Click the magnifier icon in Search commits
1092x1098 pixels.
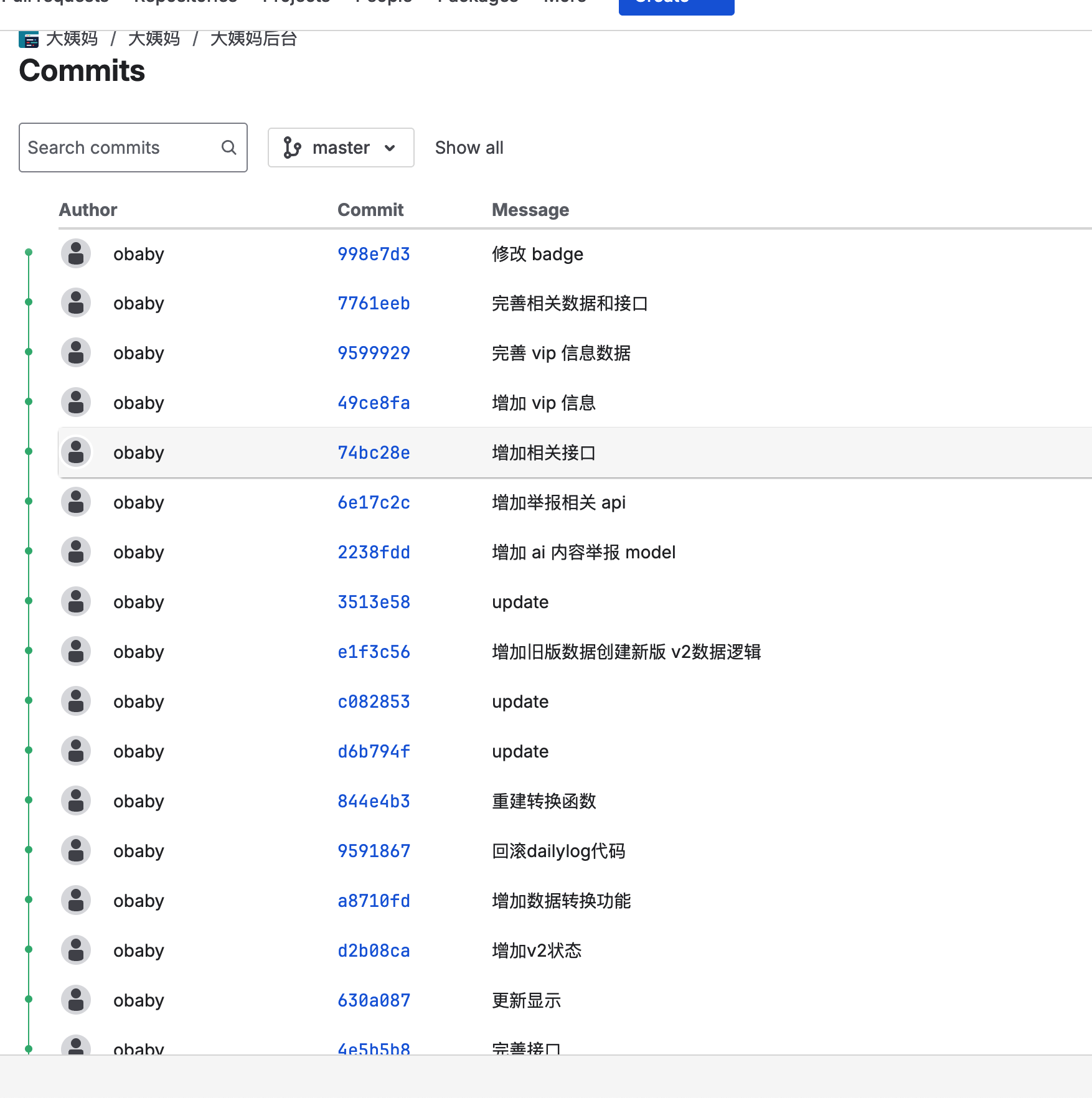tap(228, 148)
